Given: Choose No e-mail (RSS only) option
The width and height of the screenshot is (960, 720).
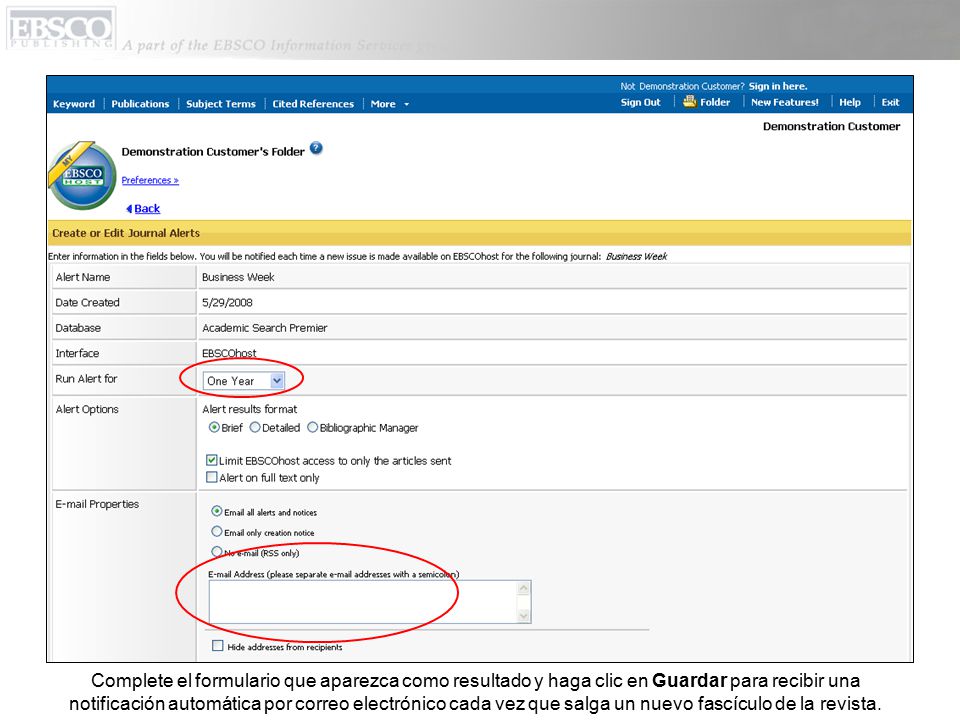Looking at the screenshot, I should click(x=217, y=552).
